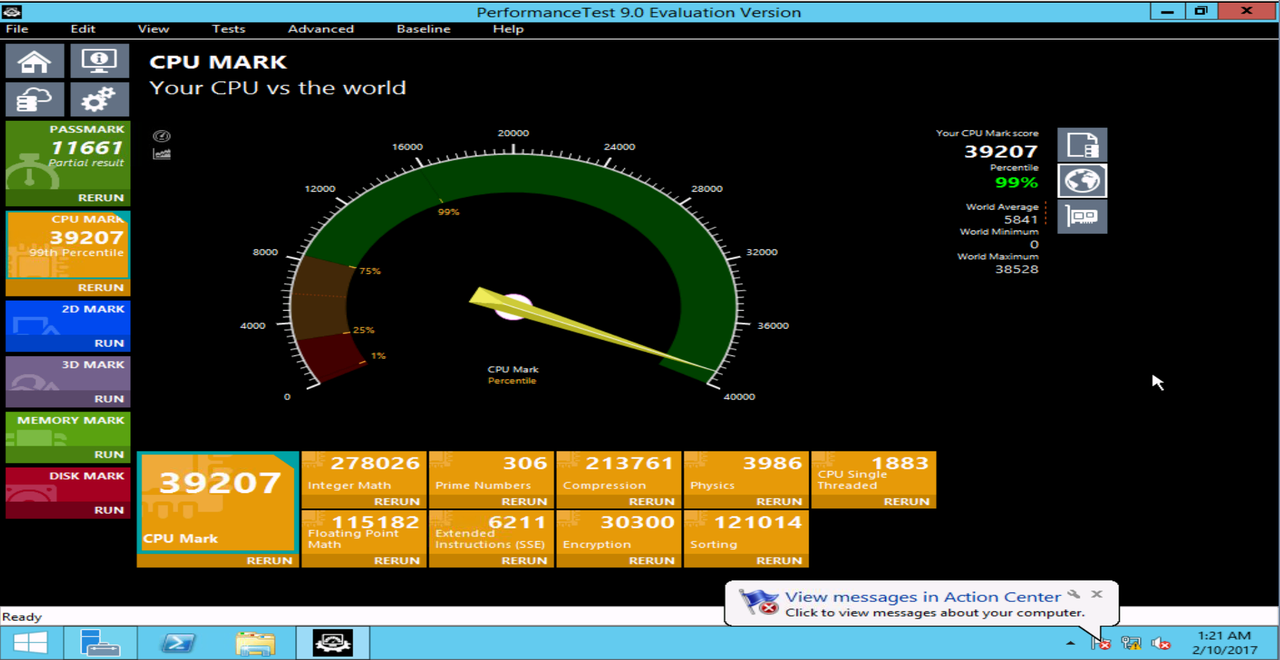Viewport: 1280px width, 660px height.
Task: Open the System Information monitor icon
Action: tap(99, 60)
